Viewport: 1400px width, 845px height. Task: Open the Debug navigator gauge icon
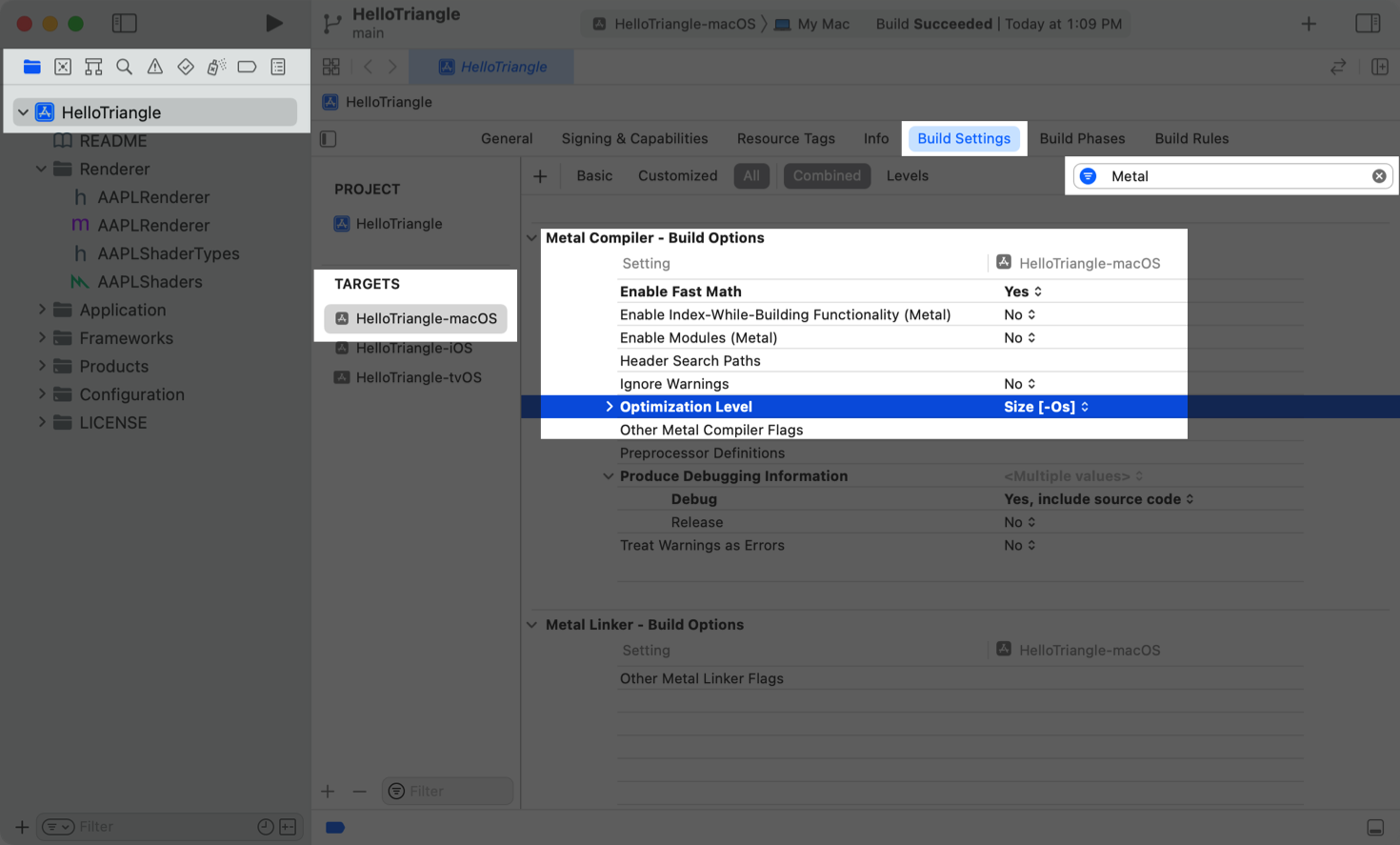coord(216,67)
